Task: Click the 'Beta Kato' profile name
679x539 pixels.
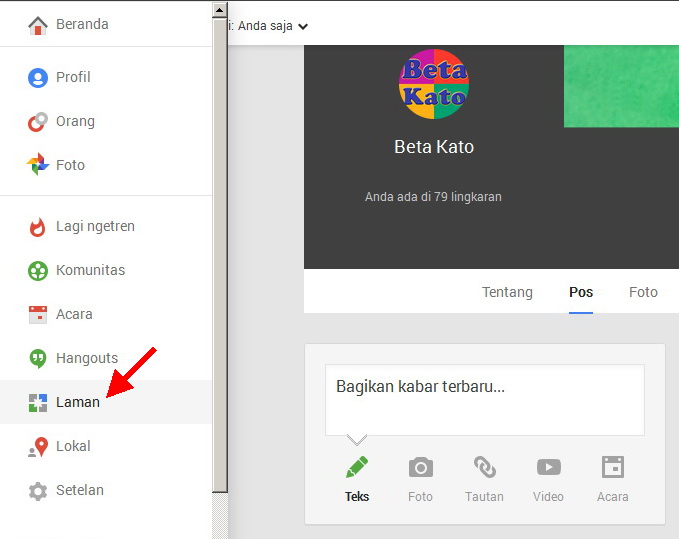Action: click(x=433, y=147)
